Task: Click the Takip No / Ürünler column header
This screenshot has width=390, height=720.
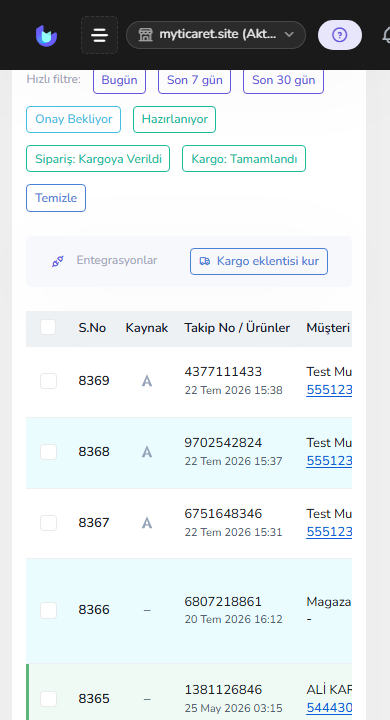Action: 237,328
